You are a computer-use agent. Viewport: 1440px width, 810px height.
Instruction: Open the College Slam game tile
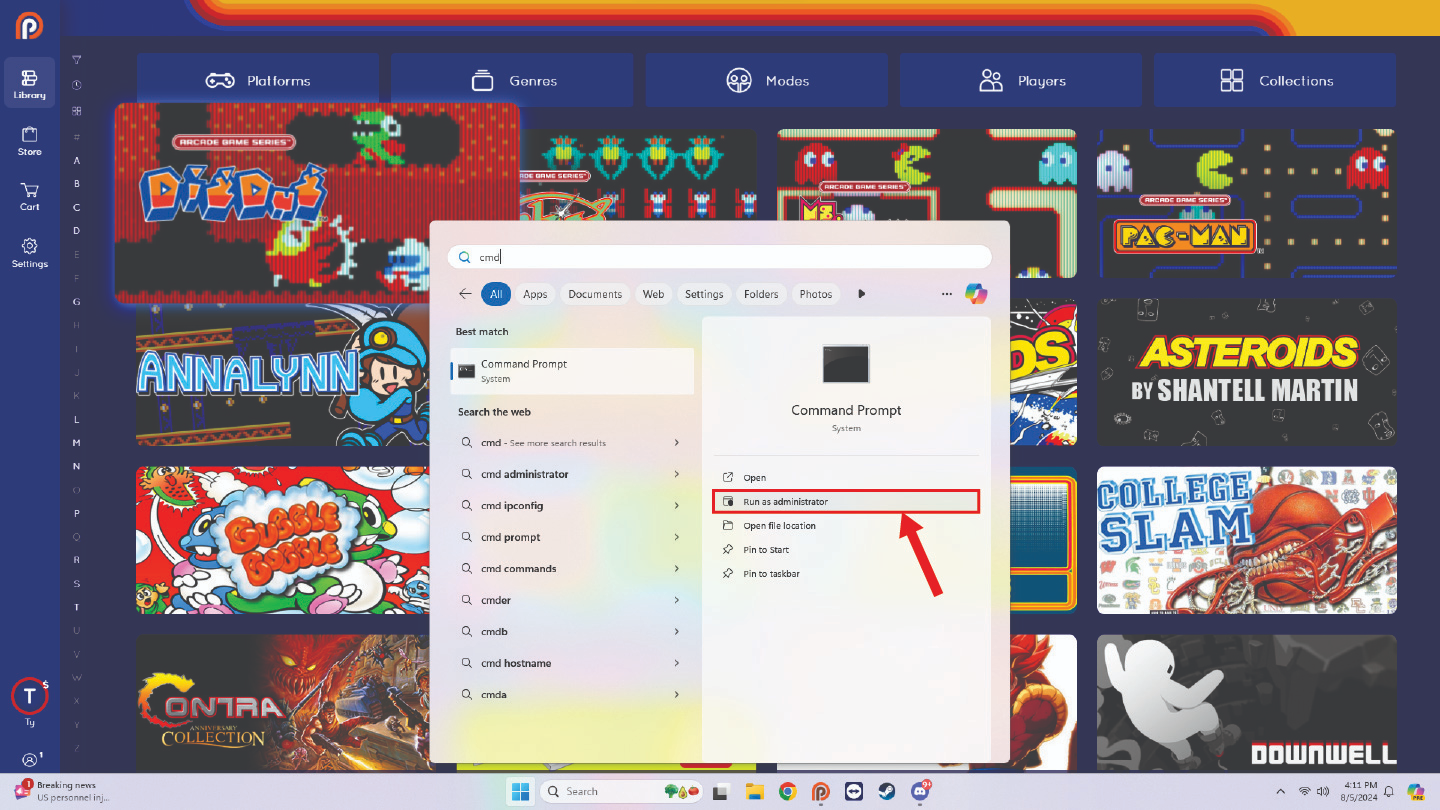coord(1247,540)
